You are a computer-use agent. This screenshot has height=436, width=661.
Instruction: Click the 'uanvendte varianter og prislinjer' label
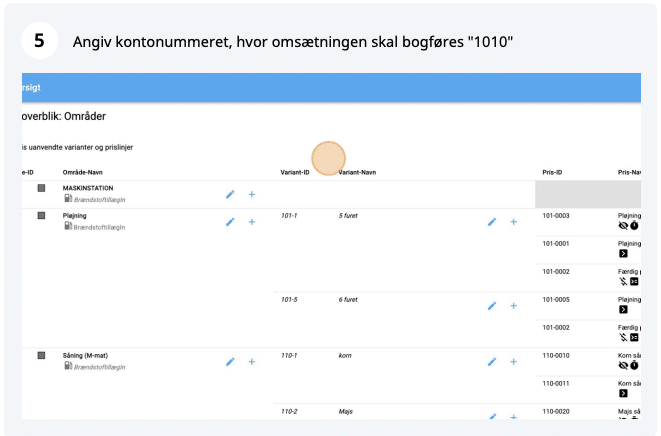click(x=81, y=148)
